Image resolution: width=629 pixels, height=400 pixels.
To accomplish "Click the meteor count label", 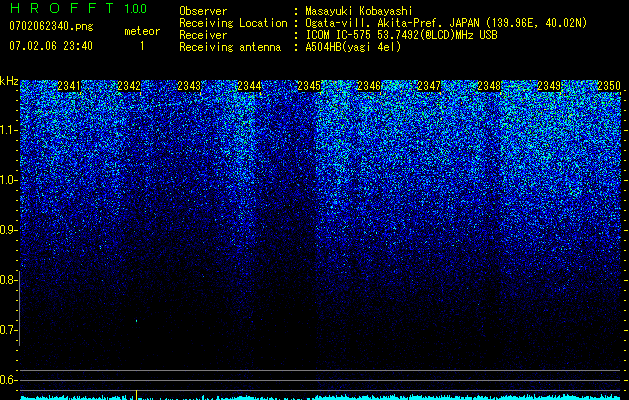I will 142,31.
